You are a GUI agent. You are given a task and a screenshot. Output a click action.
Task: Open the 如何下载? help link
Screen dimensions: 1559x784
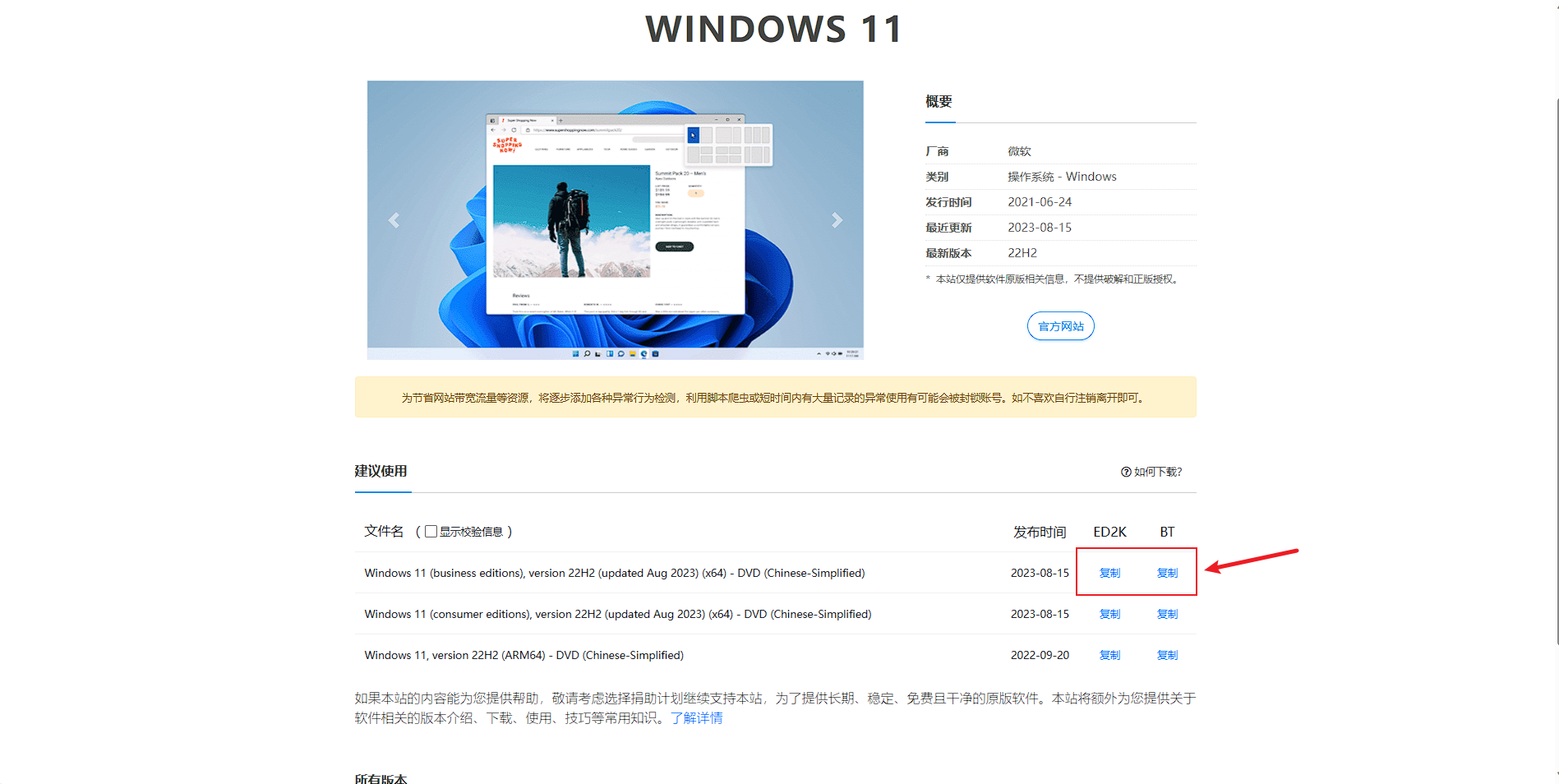point(1151,472)
